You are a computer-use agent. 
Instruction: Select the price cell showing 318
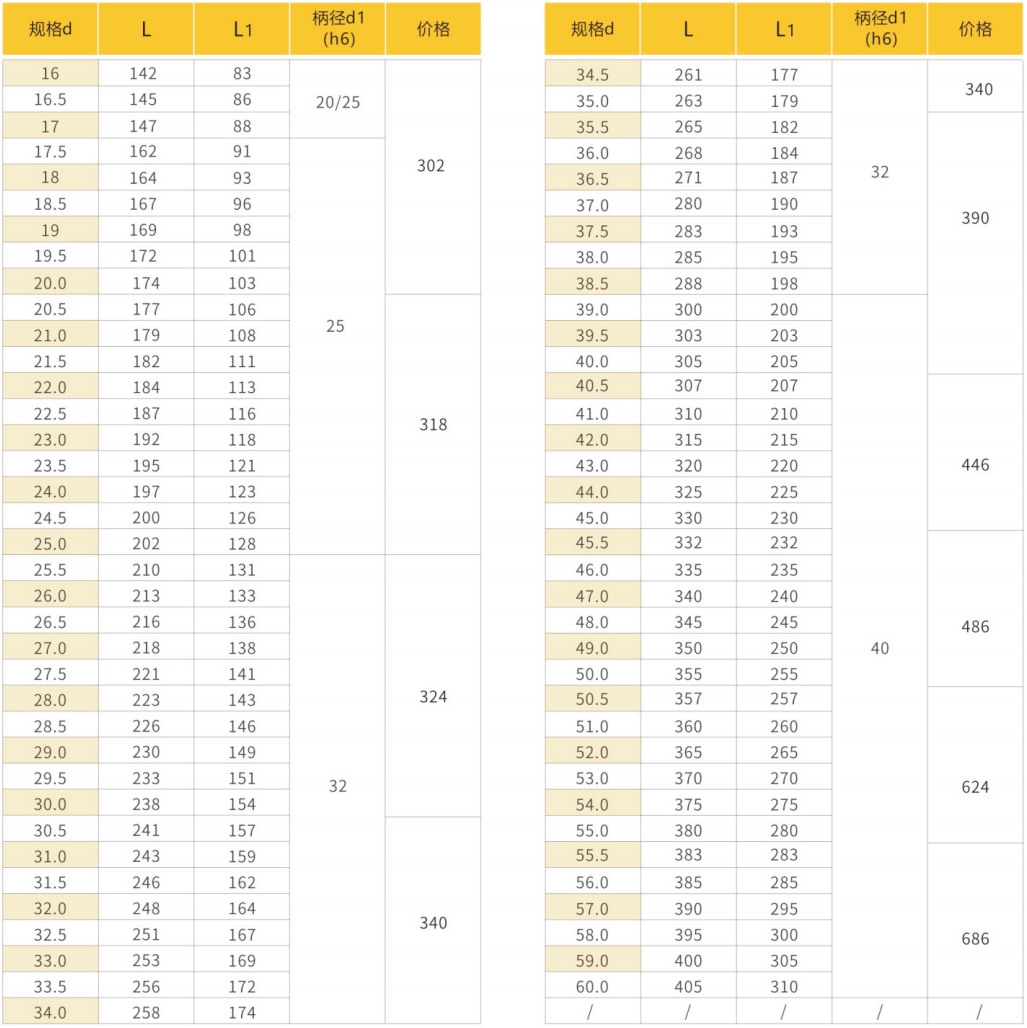[x=433, y=425]
